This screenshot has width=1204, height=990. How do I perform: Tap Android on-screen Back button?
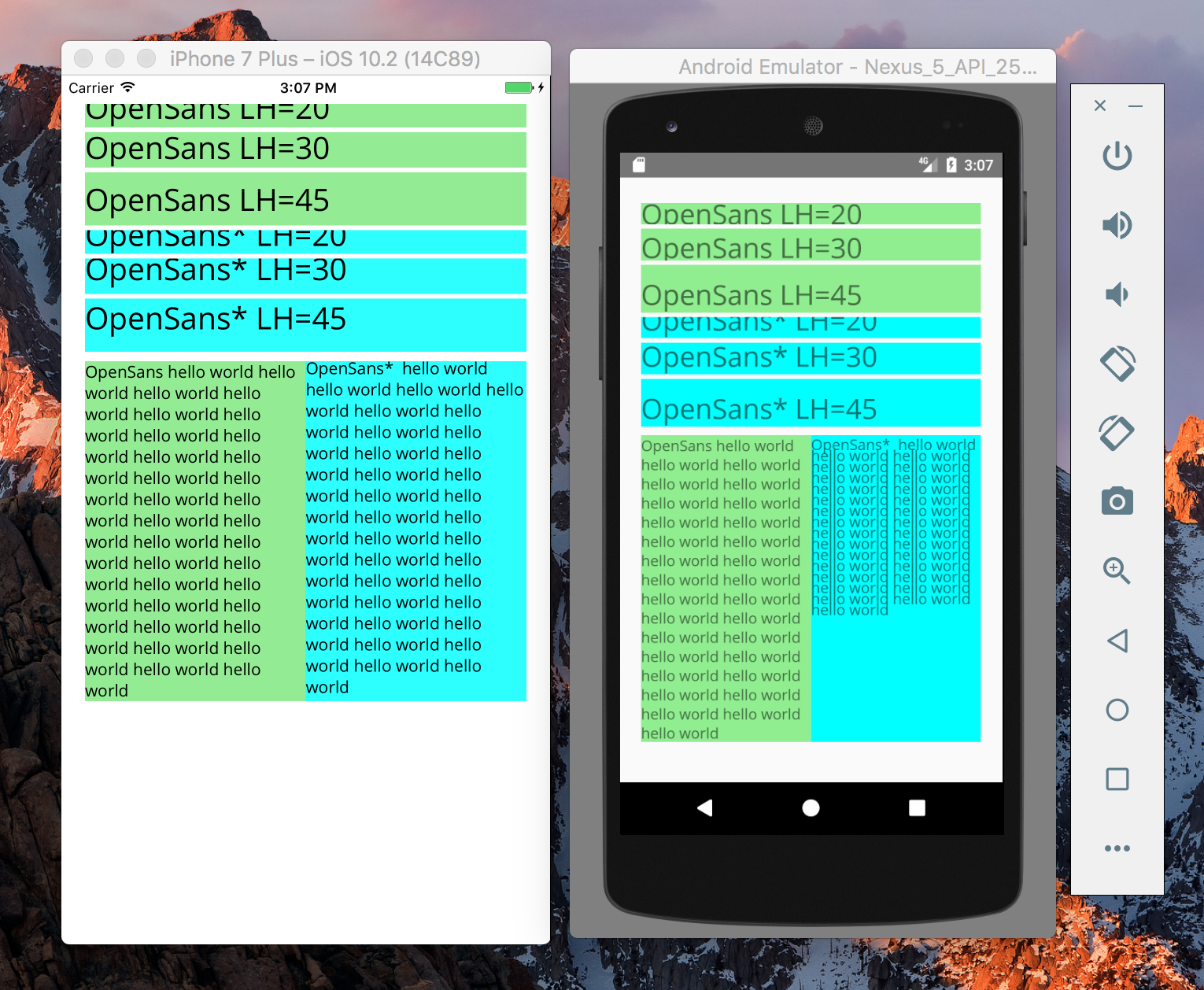pyautogui.click(x=704, y=807)
